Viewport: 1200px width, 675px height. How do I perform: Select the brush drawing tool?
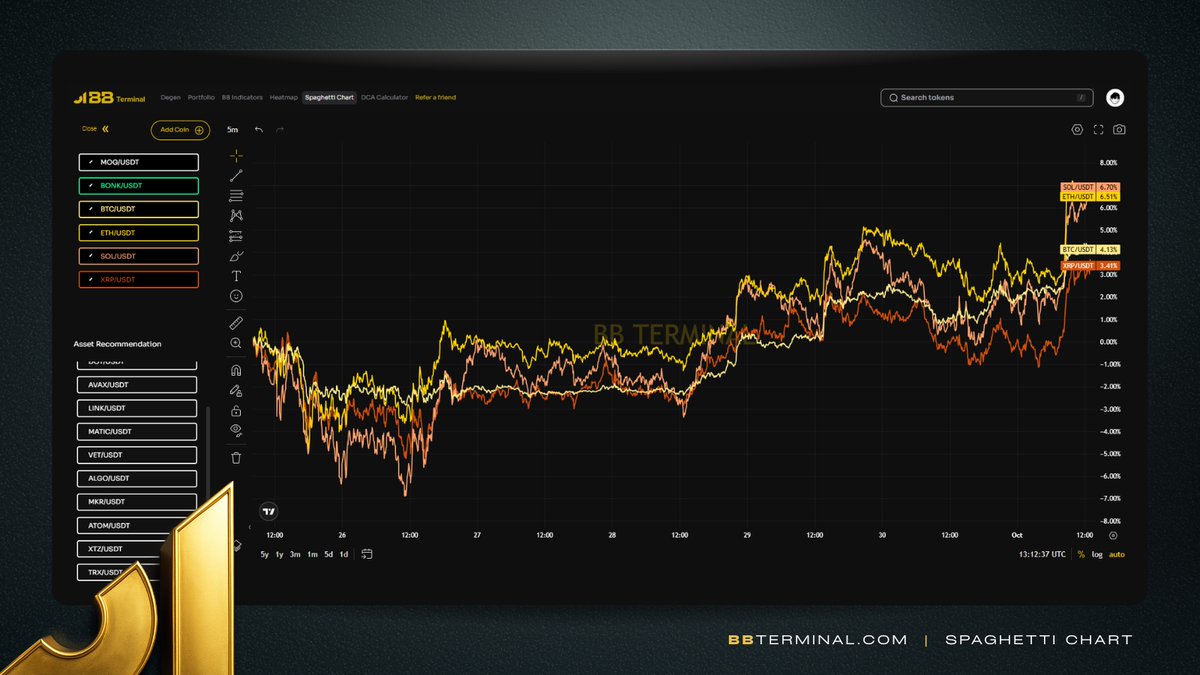(x=236, y=256)
